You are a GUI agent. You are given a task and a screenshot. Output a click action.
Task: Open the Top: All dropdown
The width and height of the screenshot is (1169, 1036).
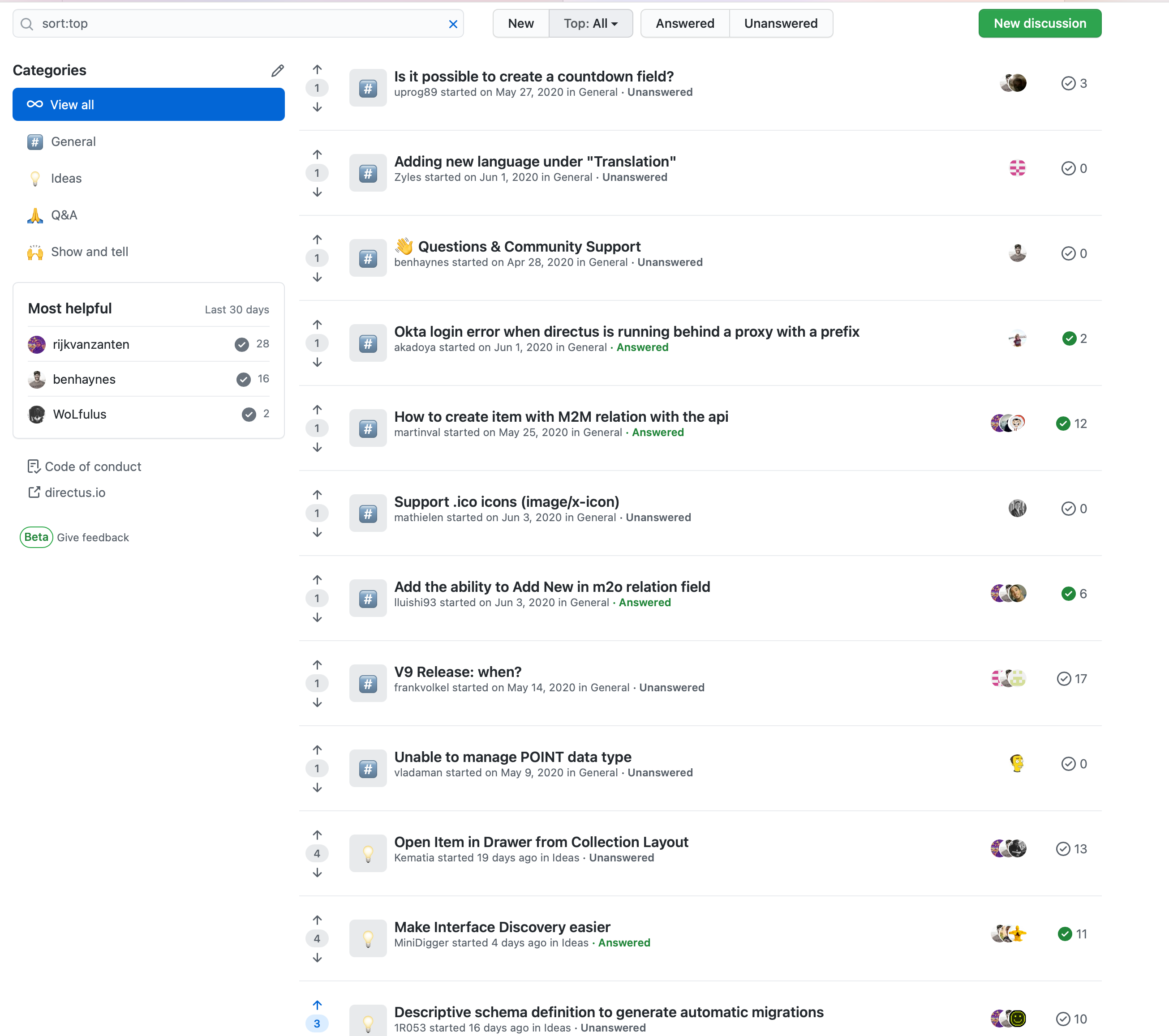tap(590, 23)
